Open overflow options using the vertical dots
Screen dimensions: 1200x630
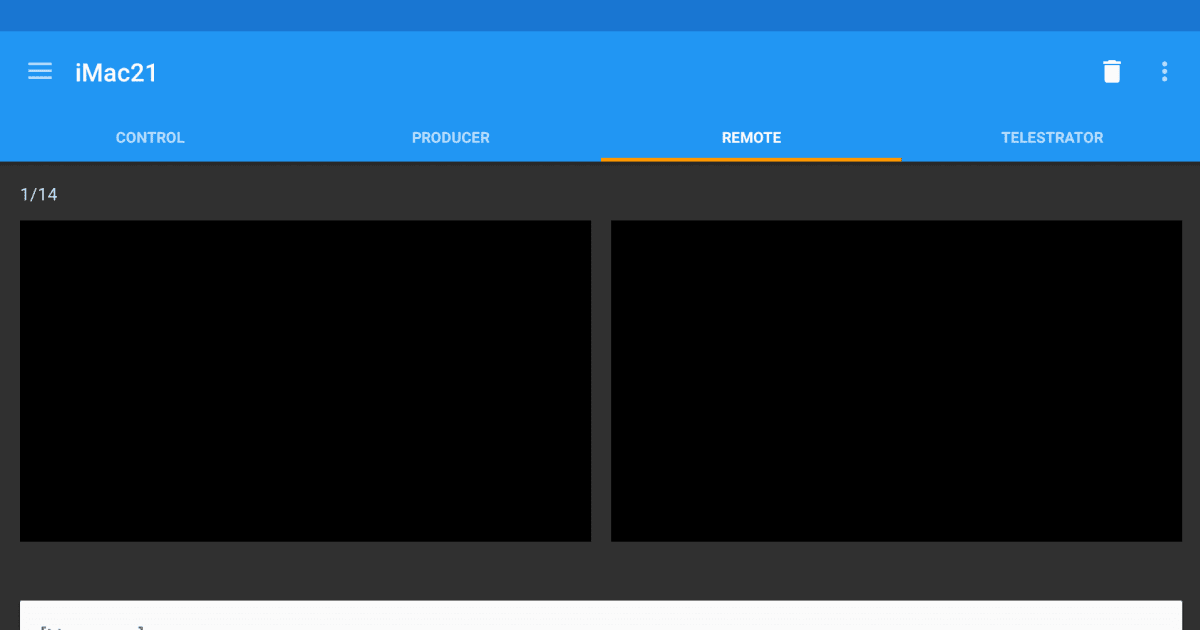click(x=1164, y=71)
